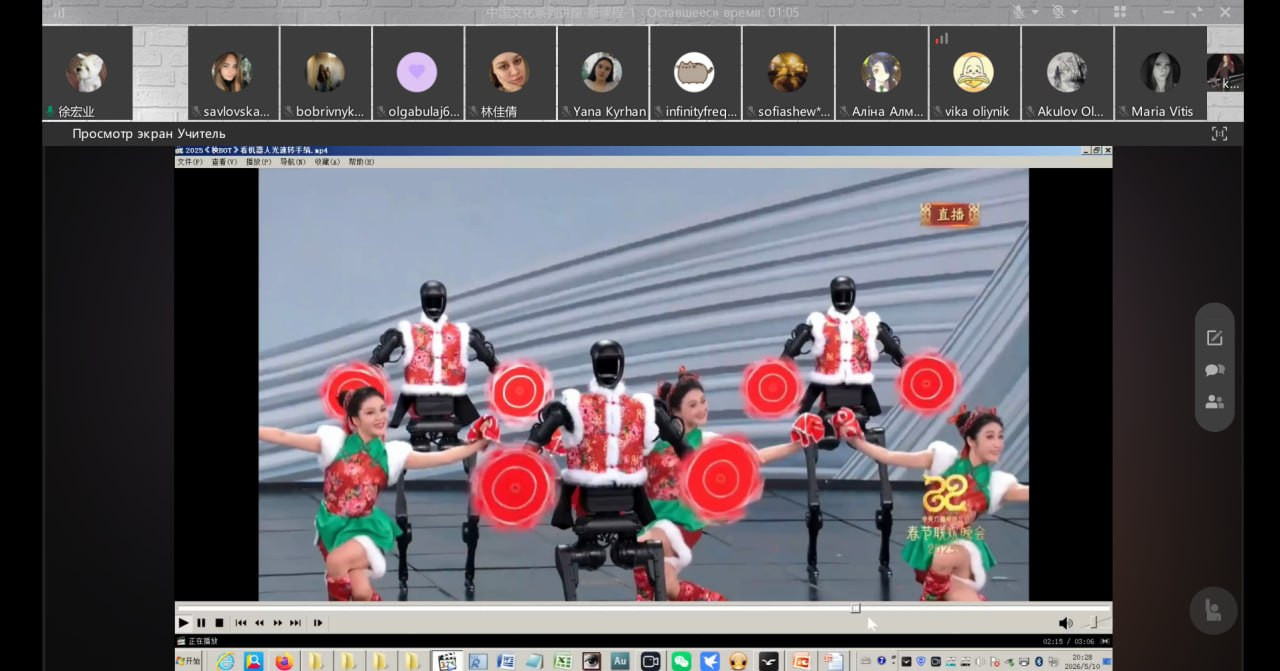Expand camera options dropdown arrow
1280x671 pixels.
coord(1075,12)
